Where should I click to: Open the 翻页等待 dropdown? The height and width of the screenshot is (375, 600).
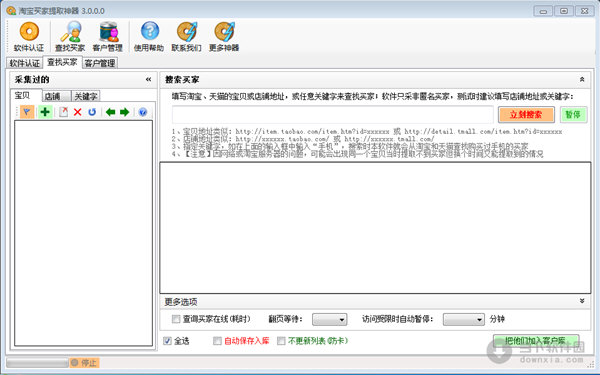329,319
